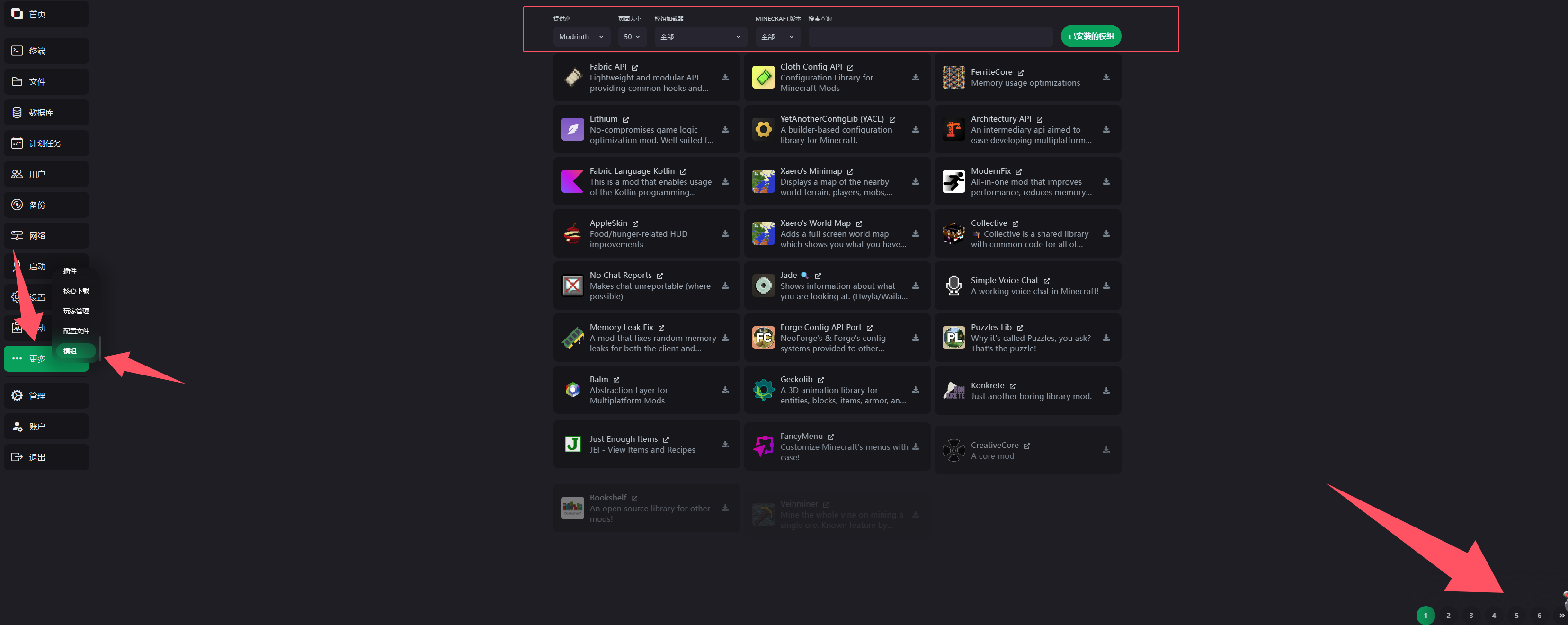The height and width of the screenshot is (625, 1568).
Task: Go to page 2
Action: tap(1448, 615)
